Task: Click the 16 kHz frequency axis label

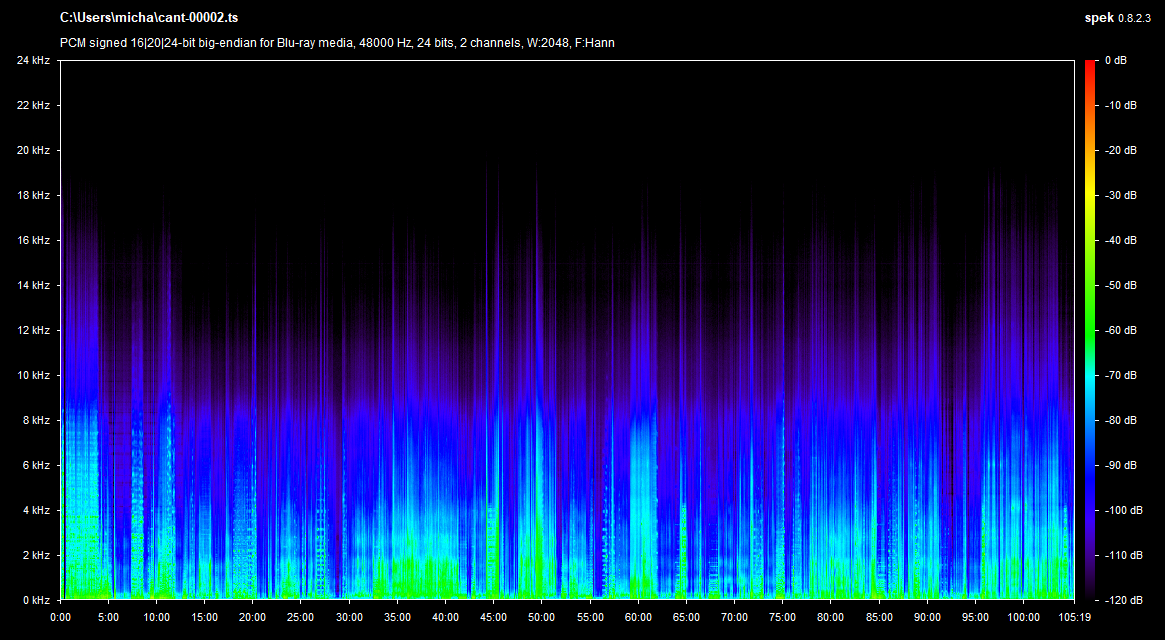Action: pyautogui.click(x=33, y=241)
